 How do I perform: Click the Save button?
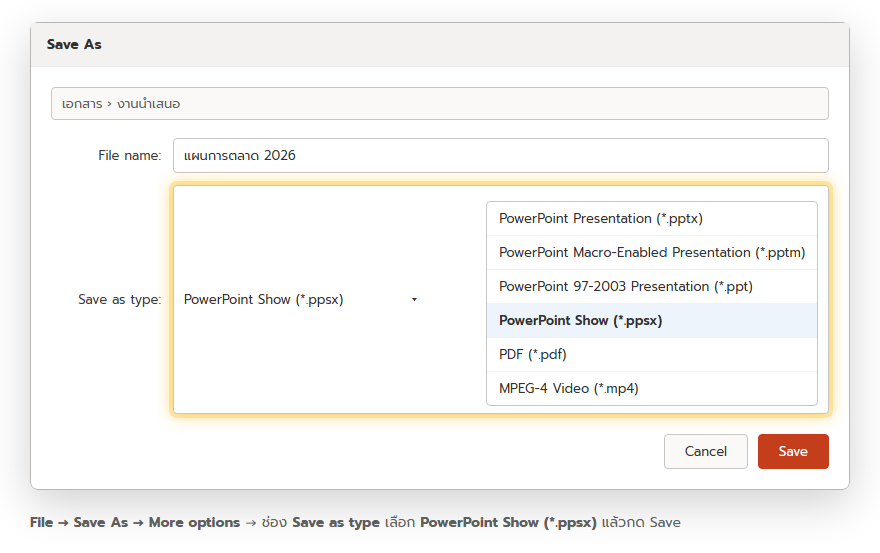click(x=793, y=451)
